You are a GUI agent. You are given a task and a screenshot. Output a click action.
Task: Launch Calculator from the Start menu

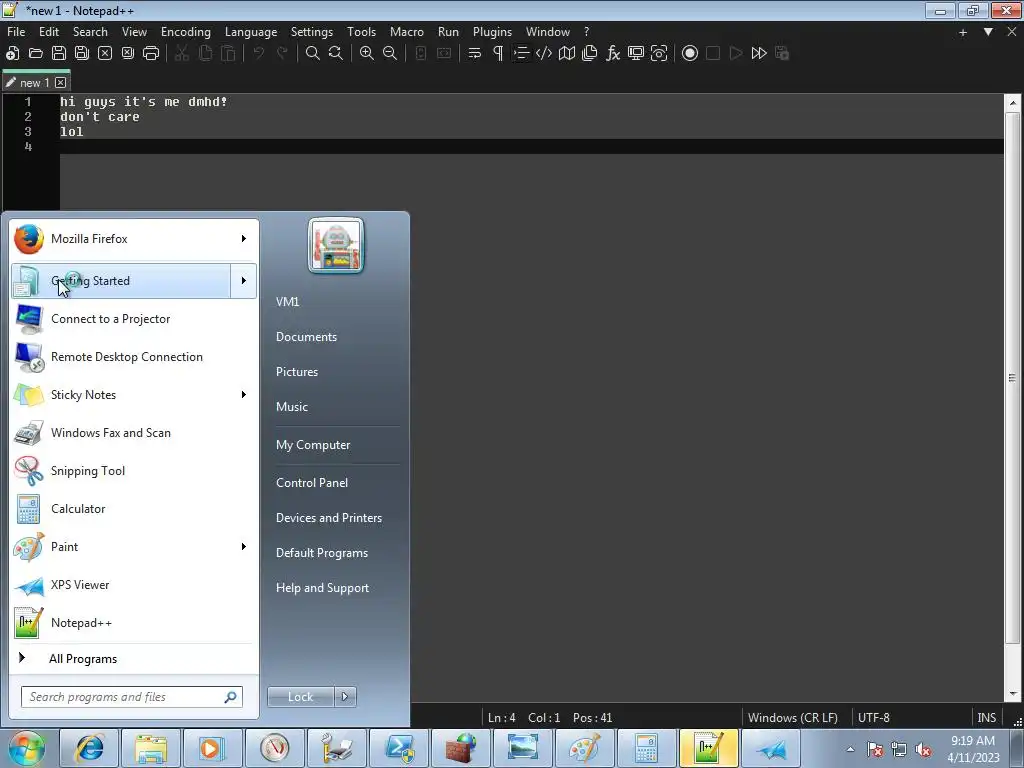tap(133, 509)
